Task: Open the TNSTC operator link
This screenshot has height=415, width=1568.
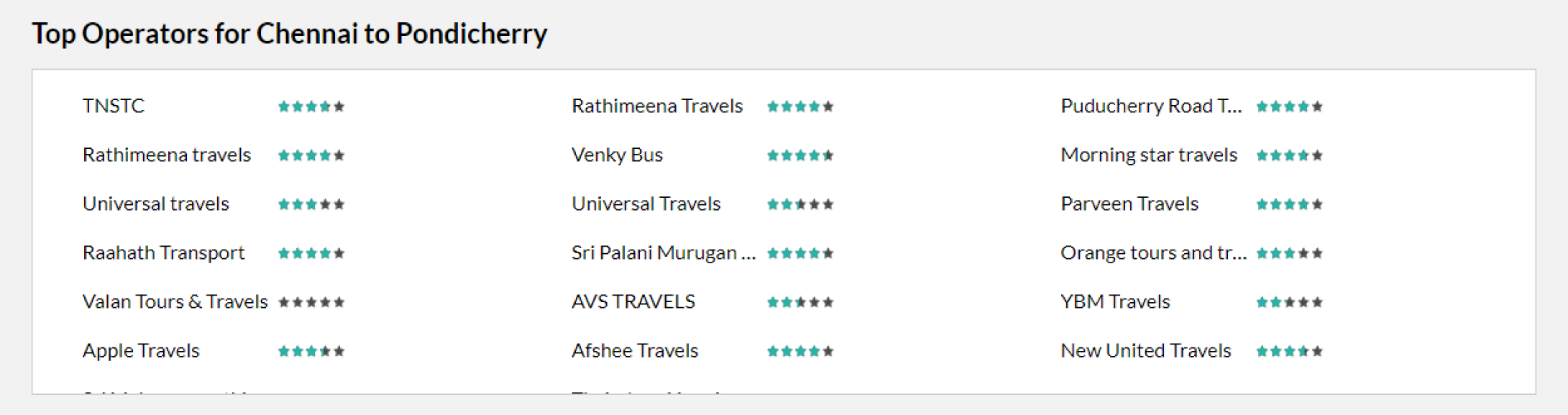Action: pos(114,106)
